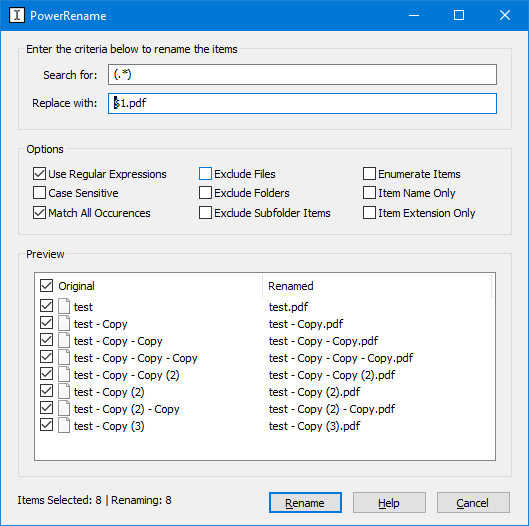Click the Renamed column header
The image size is (529, 526).
tap(290, 286)
